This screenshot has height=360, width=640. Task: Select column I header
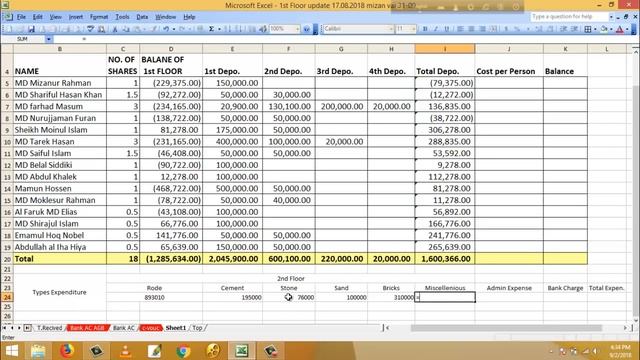445,49
